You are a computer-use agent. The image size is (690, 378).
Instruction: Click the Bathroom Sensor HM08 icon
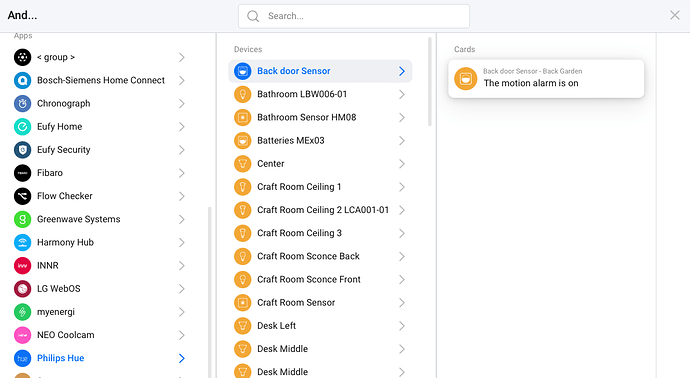[242, 117]
